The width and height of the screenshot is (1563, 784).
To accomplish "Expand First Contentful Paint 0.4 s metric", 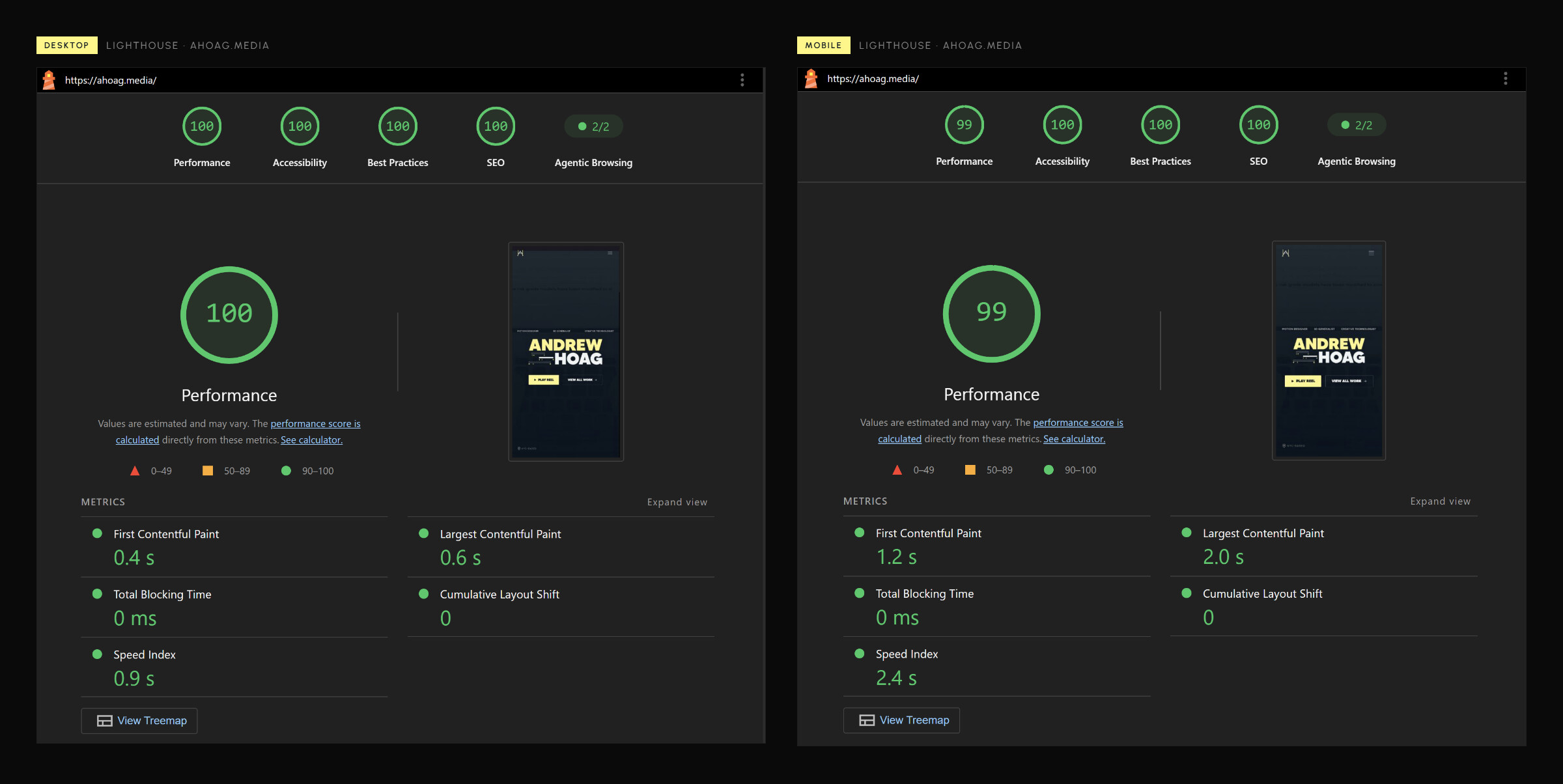I will click(234, 547).
